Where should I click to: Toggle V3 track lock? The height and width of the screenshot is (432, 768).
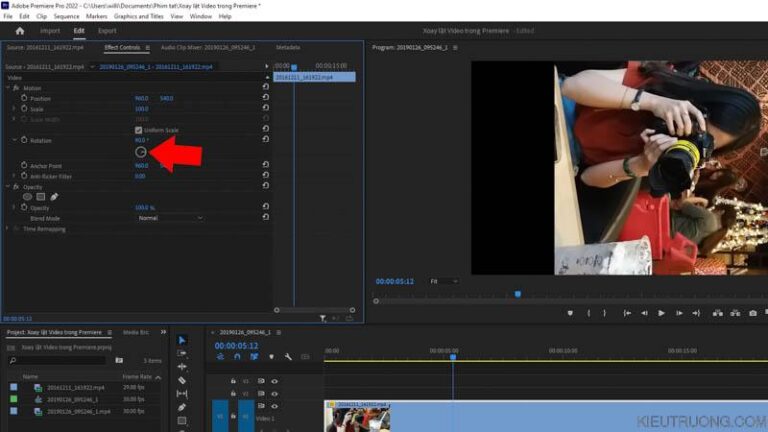233,381
